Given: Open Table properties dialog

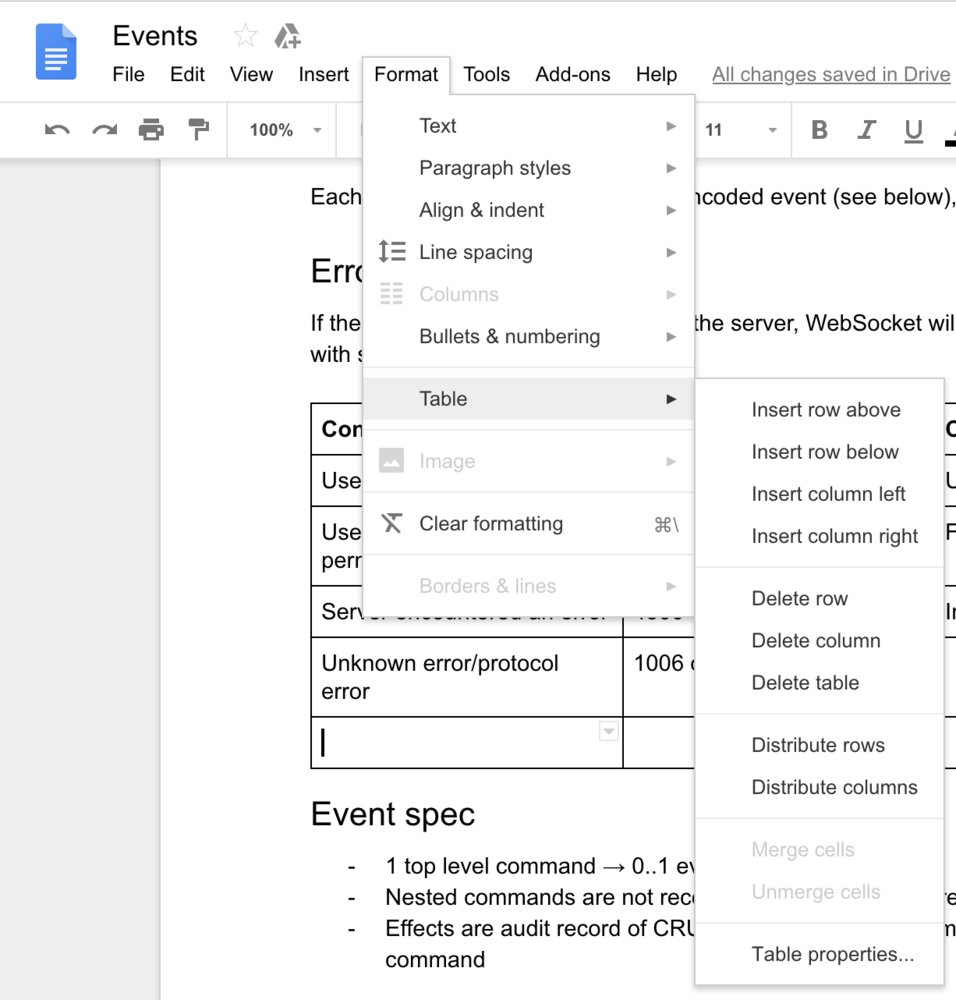Looking at the screenshot, I should (832, 955).
